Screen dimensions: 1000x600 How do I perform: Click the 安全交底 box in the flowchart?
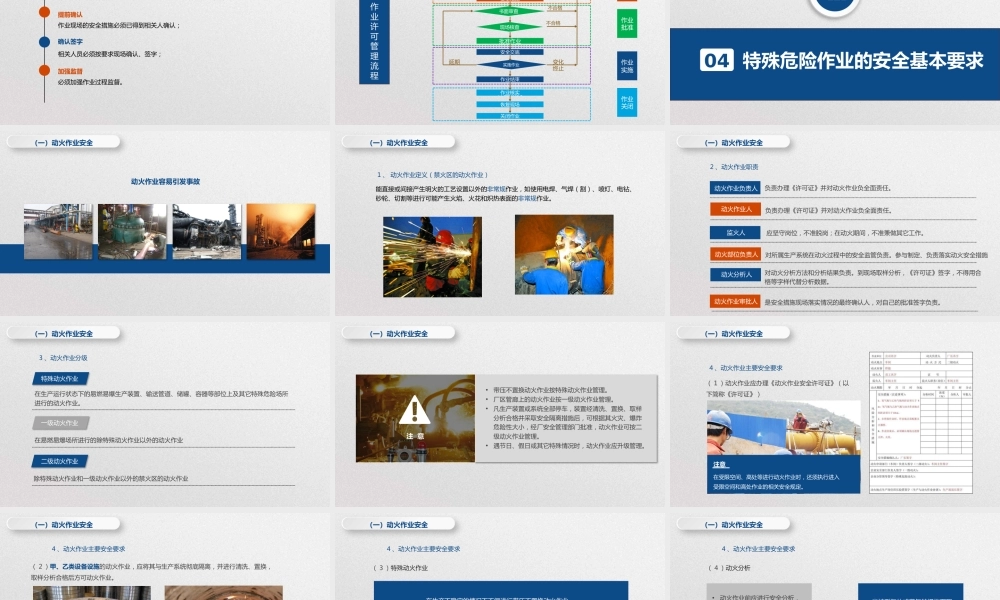[x=510, y=52]
